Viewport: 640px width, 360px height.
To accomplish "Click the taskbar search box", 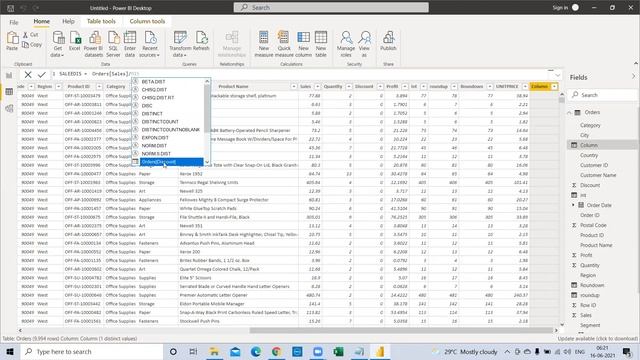I will click(92, 352).
